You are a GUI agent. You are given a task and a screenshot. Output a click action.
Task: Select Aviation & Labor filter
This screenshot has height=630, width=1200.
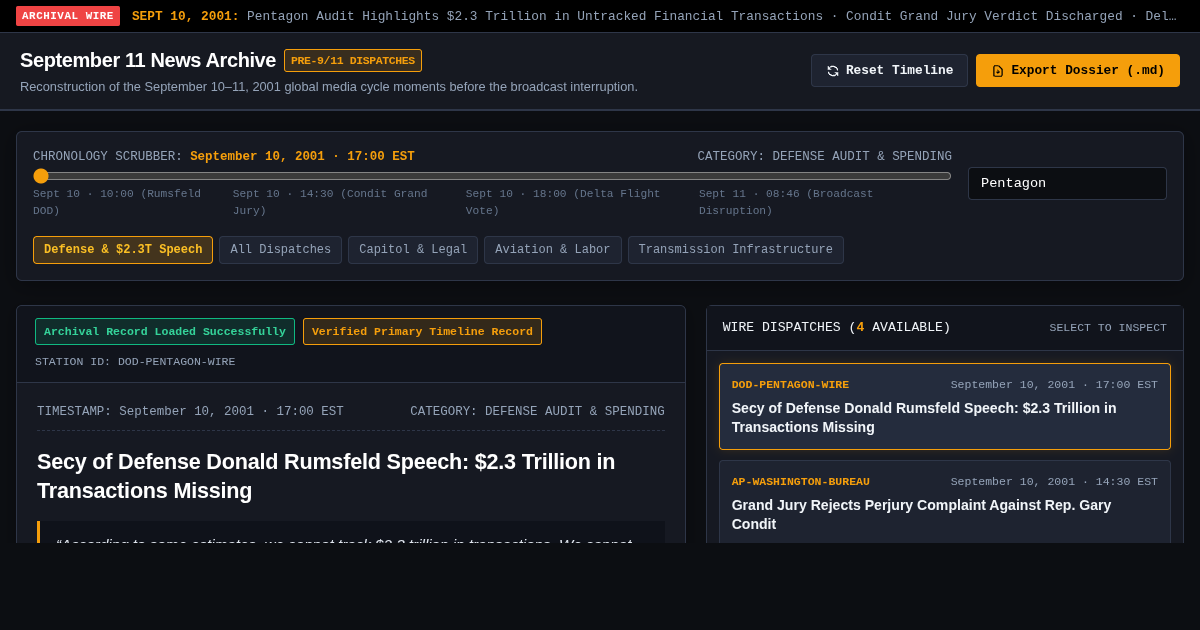pos(553,250)
